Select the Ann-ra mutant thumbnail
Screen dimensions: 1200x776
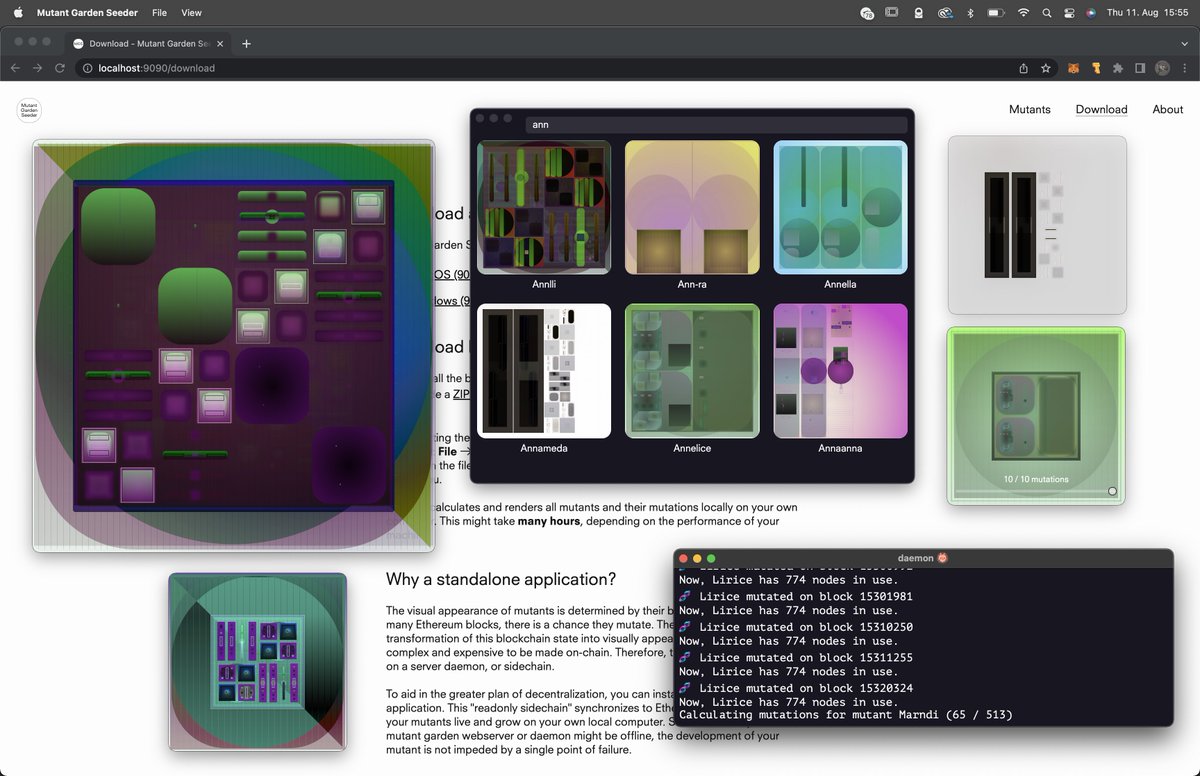click(x=692, y=207)
